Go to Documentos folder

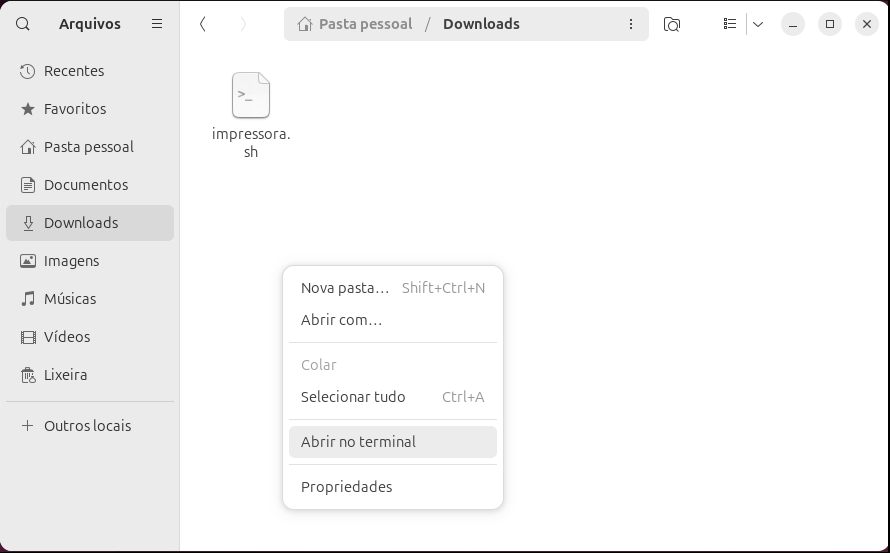(86, 185)
